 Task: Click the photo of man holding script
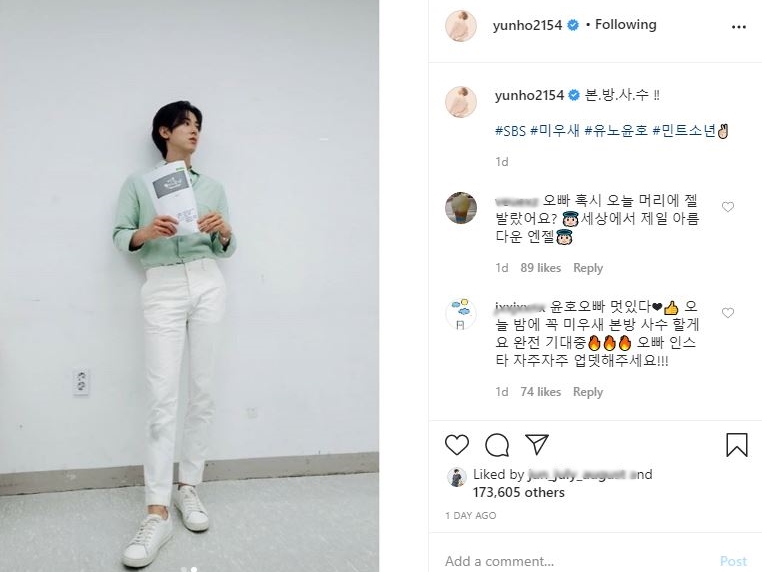click(x=190, y=286)
